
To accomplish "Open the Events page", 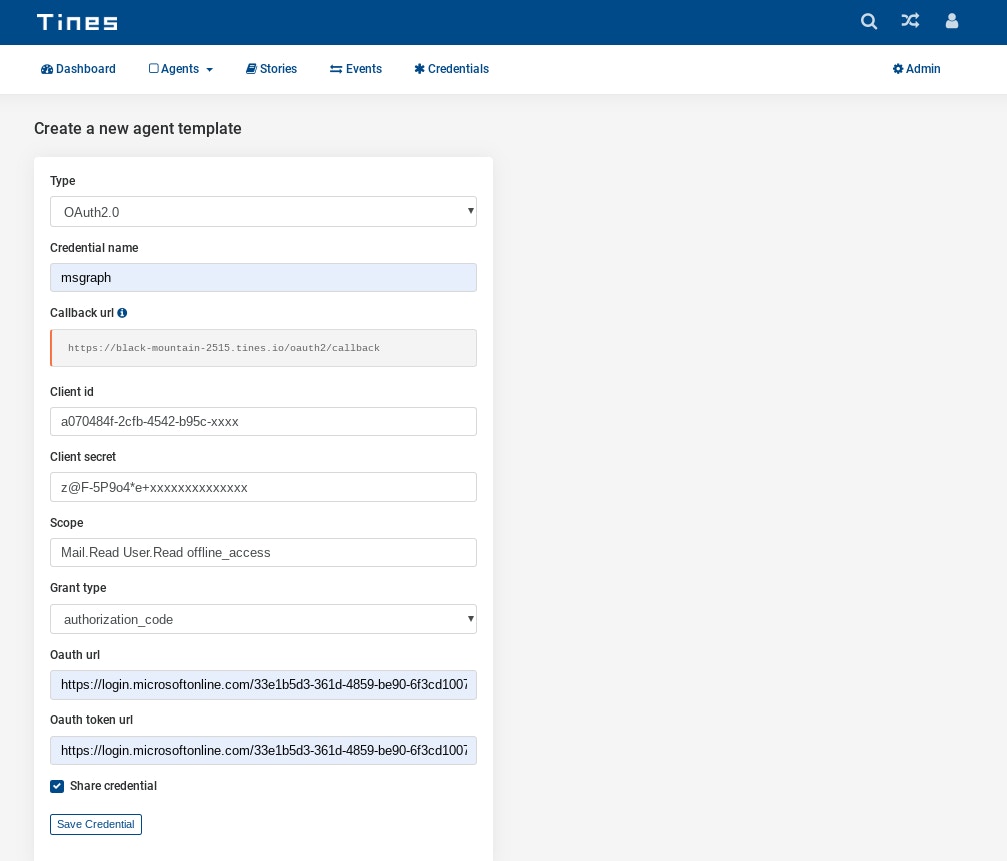I will click(x=356, y=69).
